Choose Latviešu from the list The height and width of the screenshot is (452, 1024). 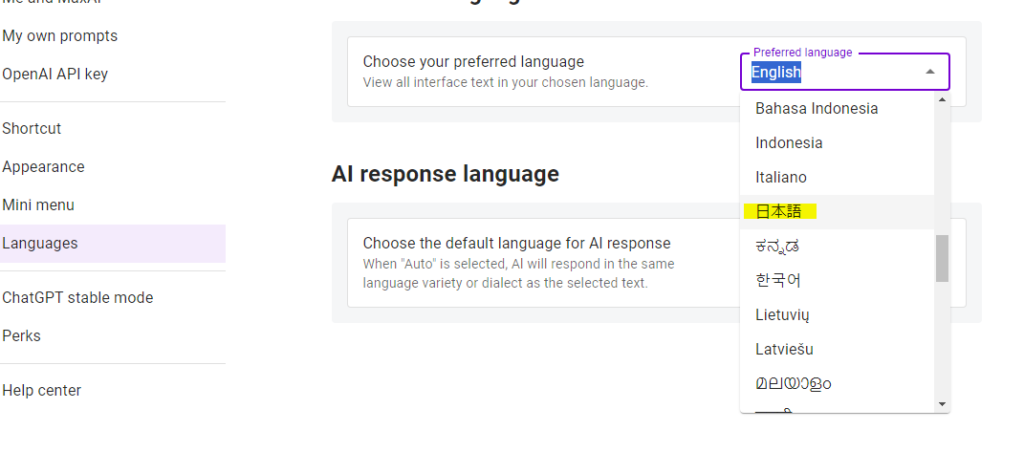pyautogui.click(x=784, y=349)
